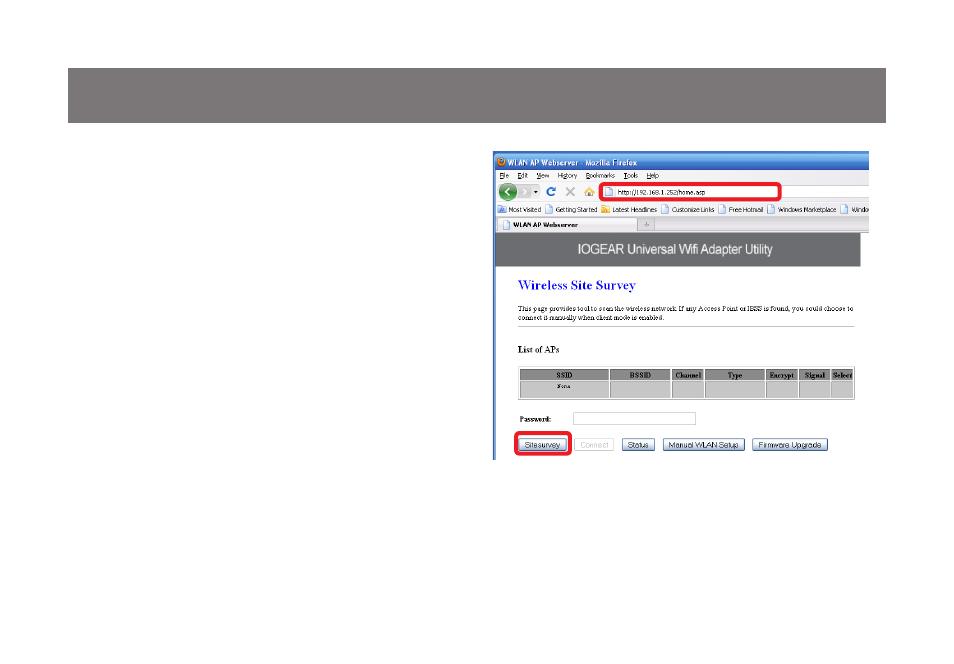Click the SSID column header
954x664 pixels.
pos(564,375)
